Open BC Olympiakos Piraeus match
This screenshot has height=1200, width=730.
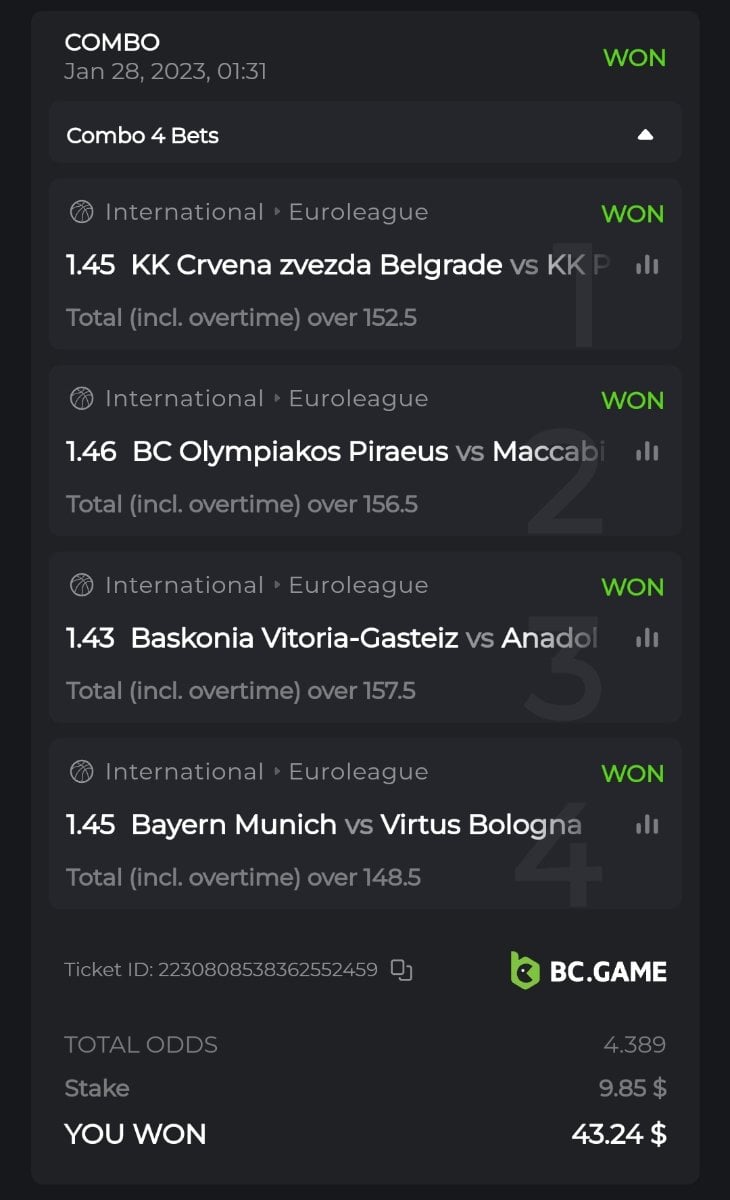(x=290, y=452)
